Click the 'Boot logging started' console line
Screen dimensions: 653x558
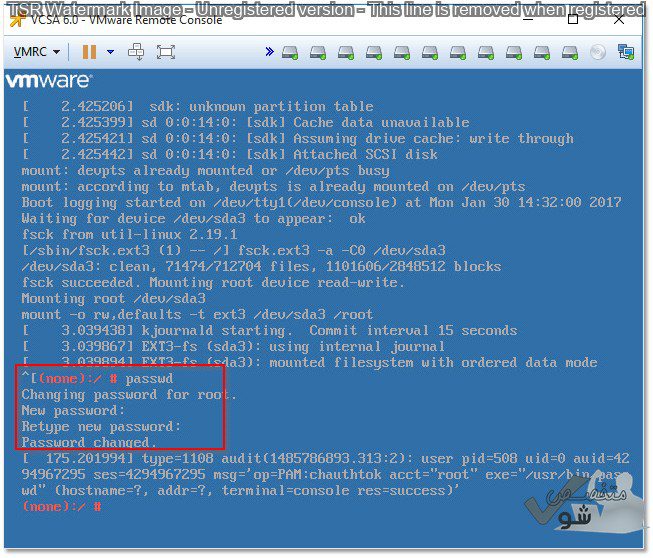click(x=321, y=202)
